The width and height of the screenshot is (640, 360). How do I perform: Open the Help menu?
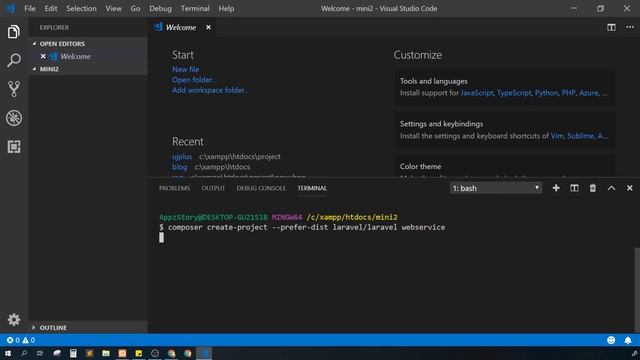click(226, 8)
